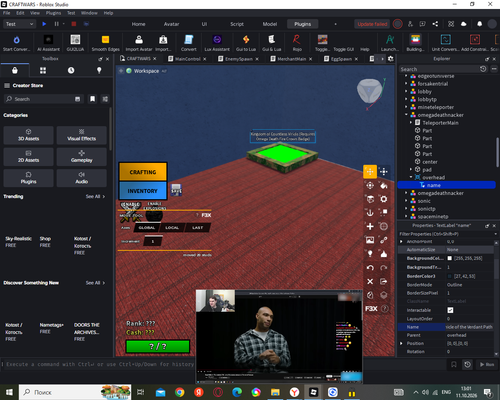The height and width of the screenshot is (400, 500).
Task: Open the F3X help question mark
Action: [384, 309]
